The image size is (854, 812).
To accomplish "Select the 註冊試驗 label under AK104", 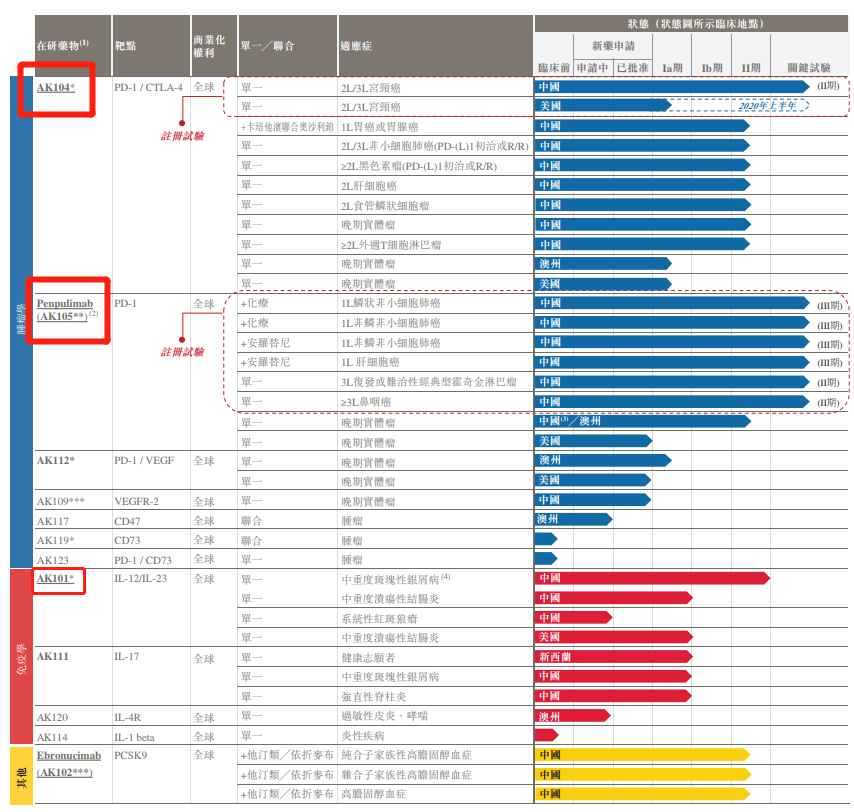I will click(x=182, y=136).
